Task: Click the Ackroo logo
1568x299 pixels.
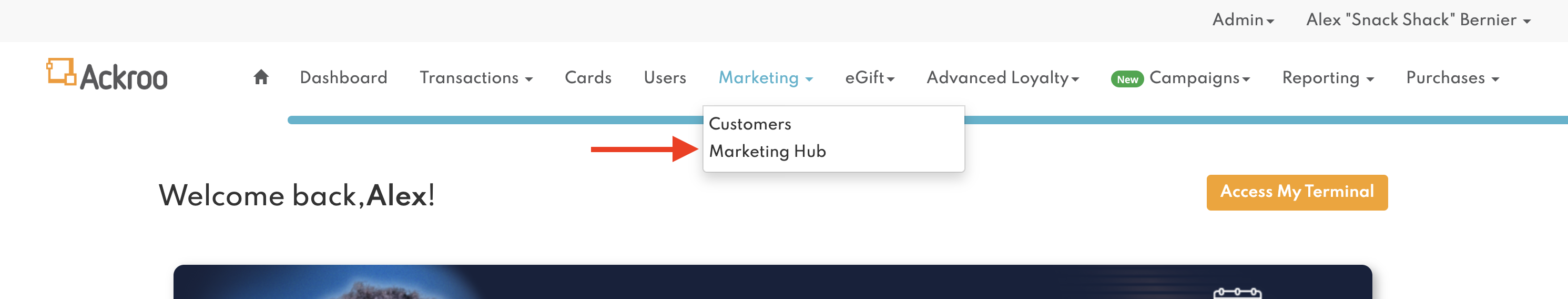Action: pos(107,75)
